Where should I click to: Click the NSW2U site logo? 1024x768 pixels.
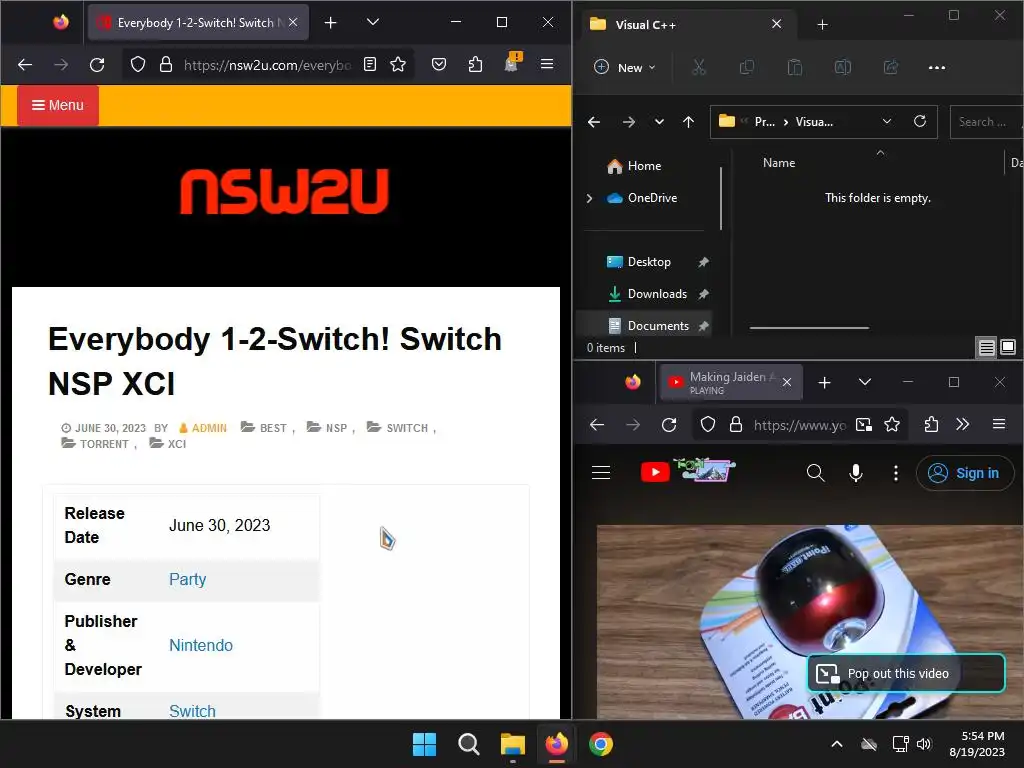pos(285,191)
